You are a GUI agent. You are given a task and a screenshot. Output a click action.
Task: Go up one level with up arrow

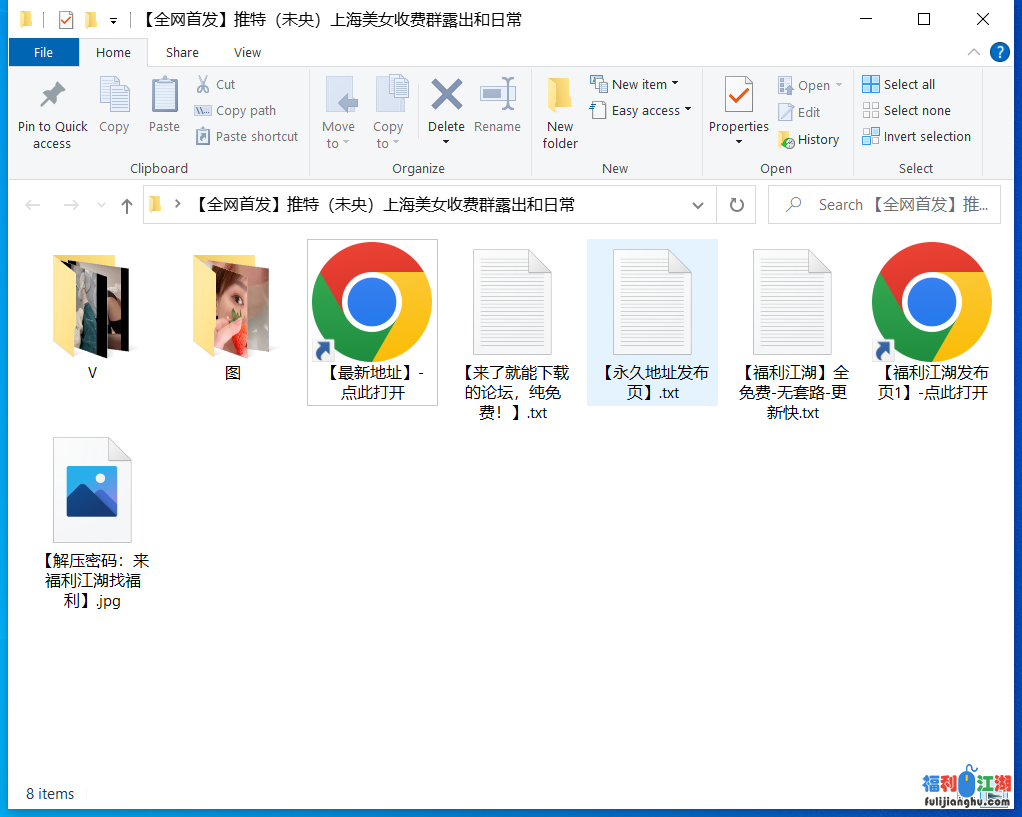click(x=126, y=205)
